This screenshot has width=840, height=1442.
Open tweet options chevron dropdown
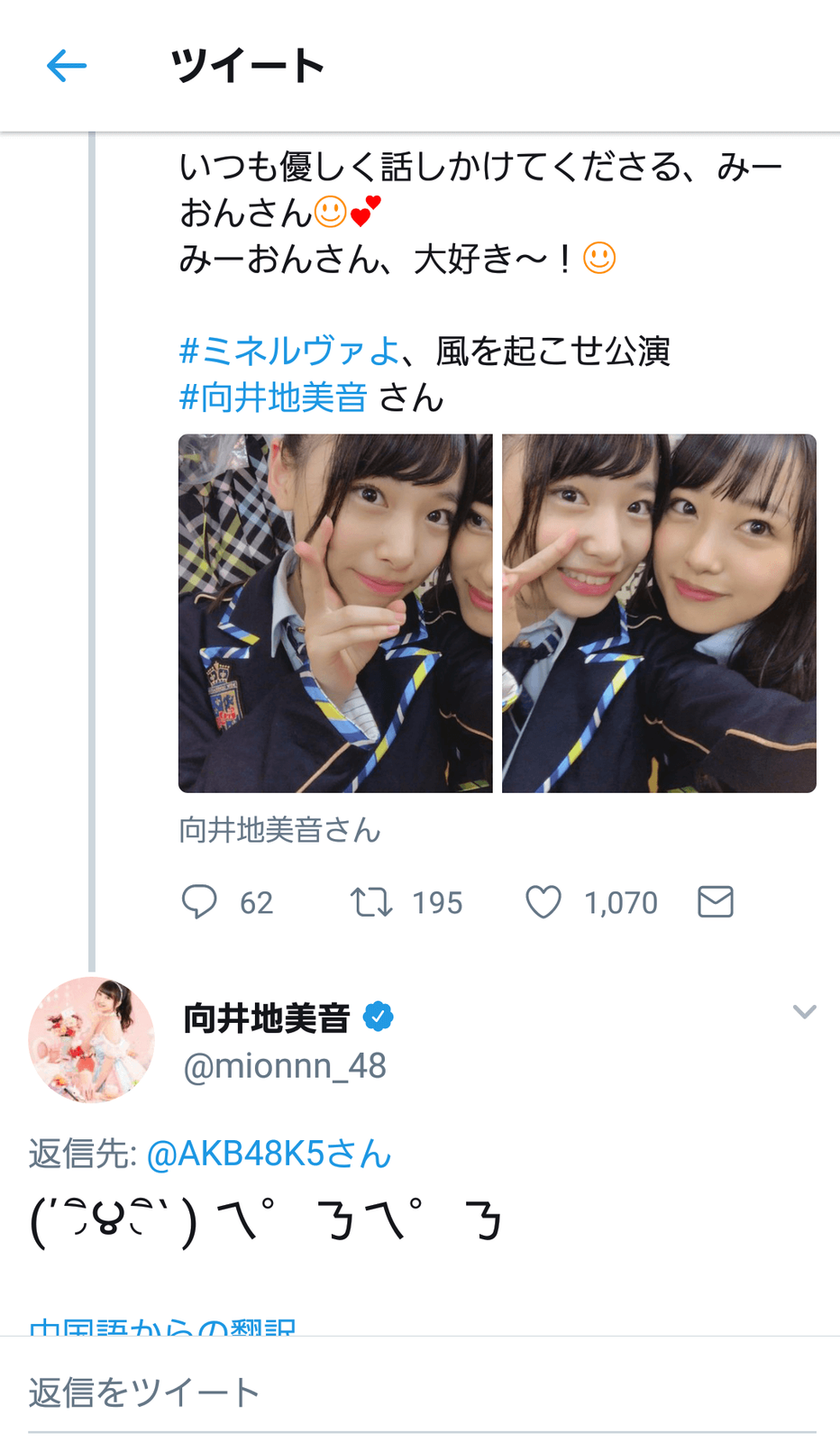click(x=804, y=1012)
